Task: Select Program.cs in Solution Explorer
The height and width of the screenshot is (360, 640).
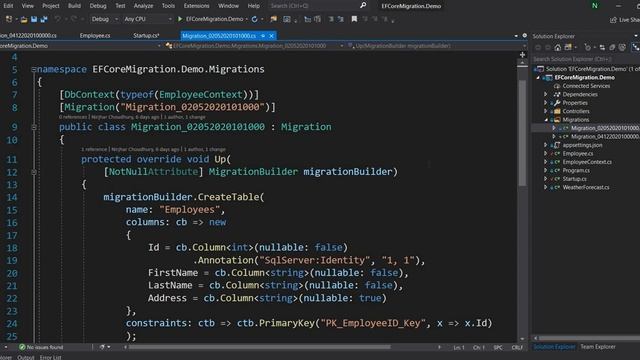Action: 576,171
